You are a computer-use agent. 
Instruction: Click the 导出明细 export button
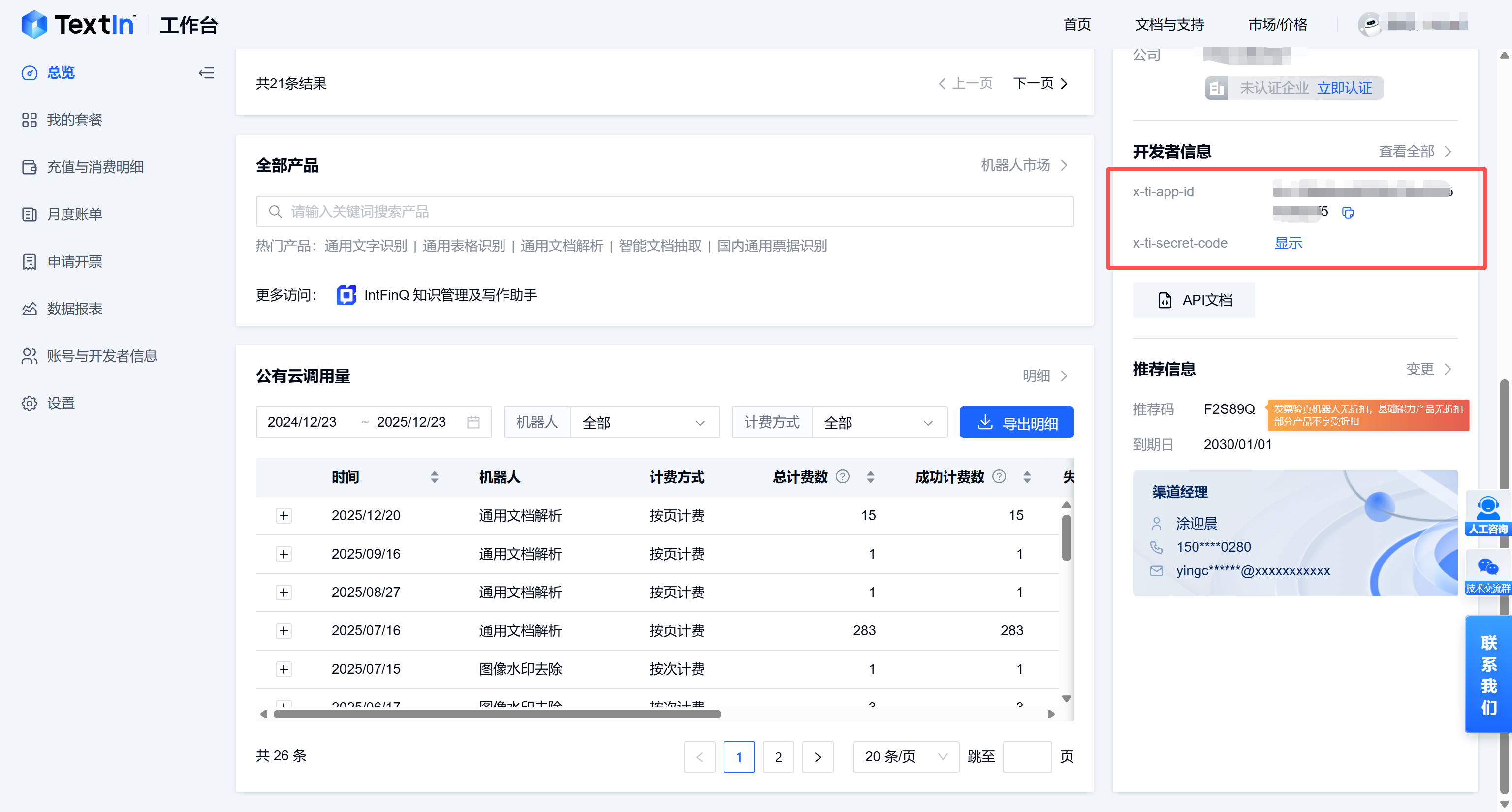[x=1016, y=422]
